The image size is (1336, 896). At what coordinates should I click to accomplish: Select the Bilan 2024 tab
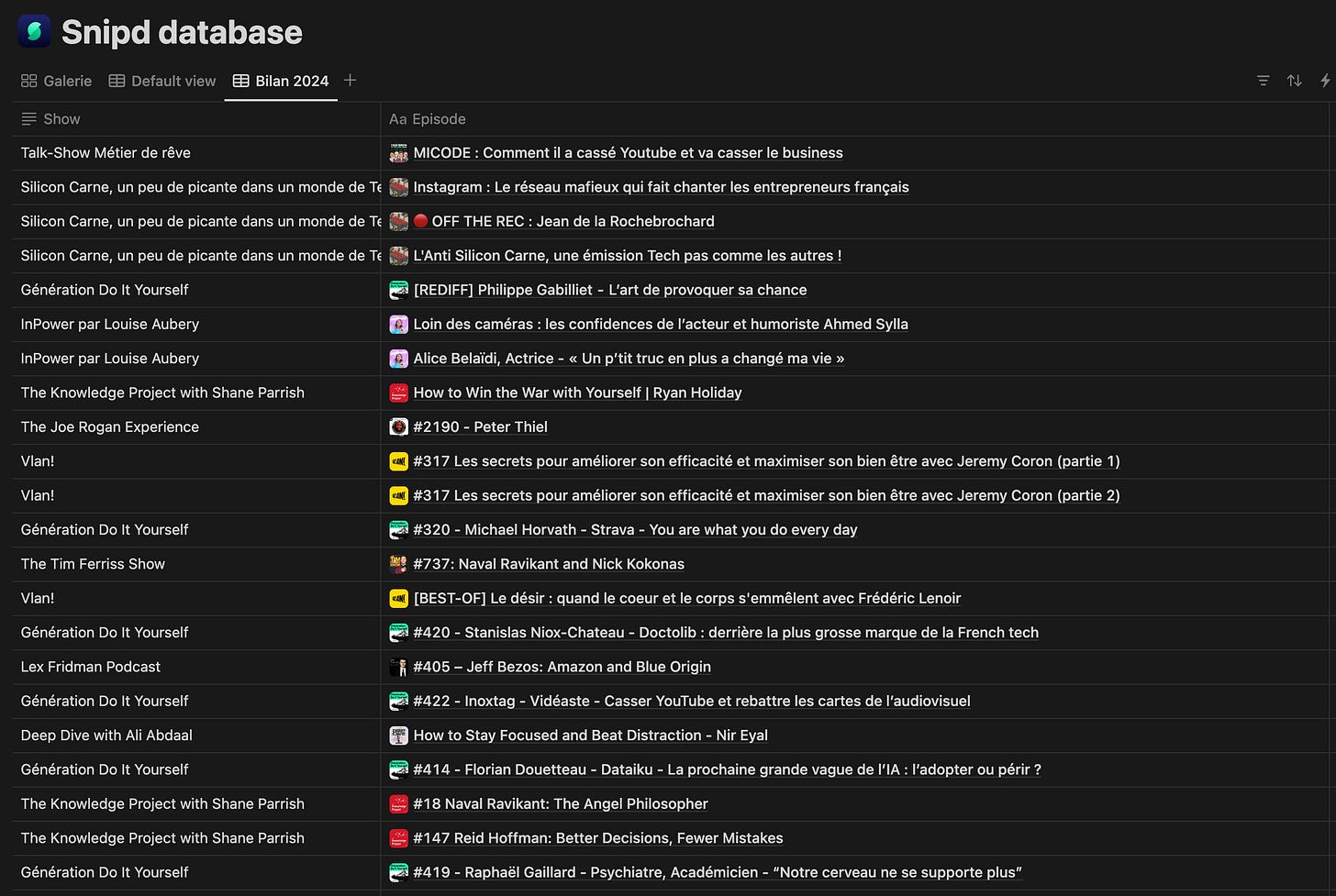tap(281, 81)
